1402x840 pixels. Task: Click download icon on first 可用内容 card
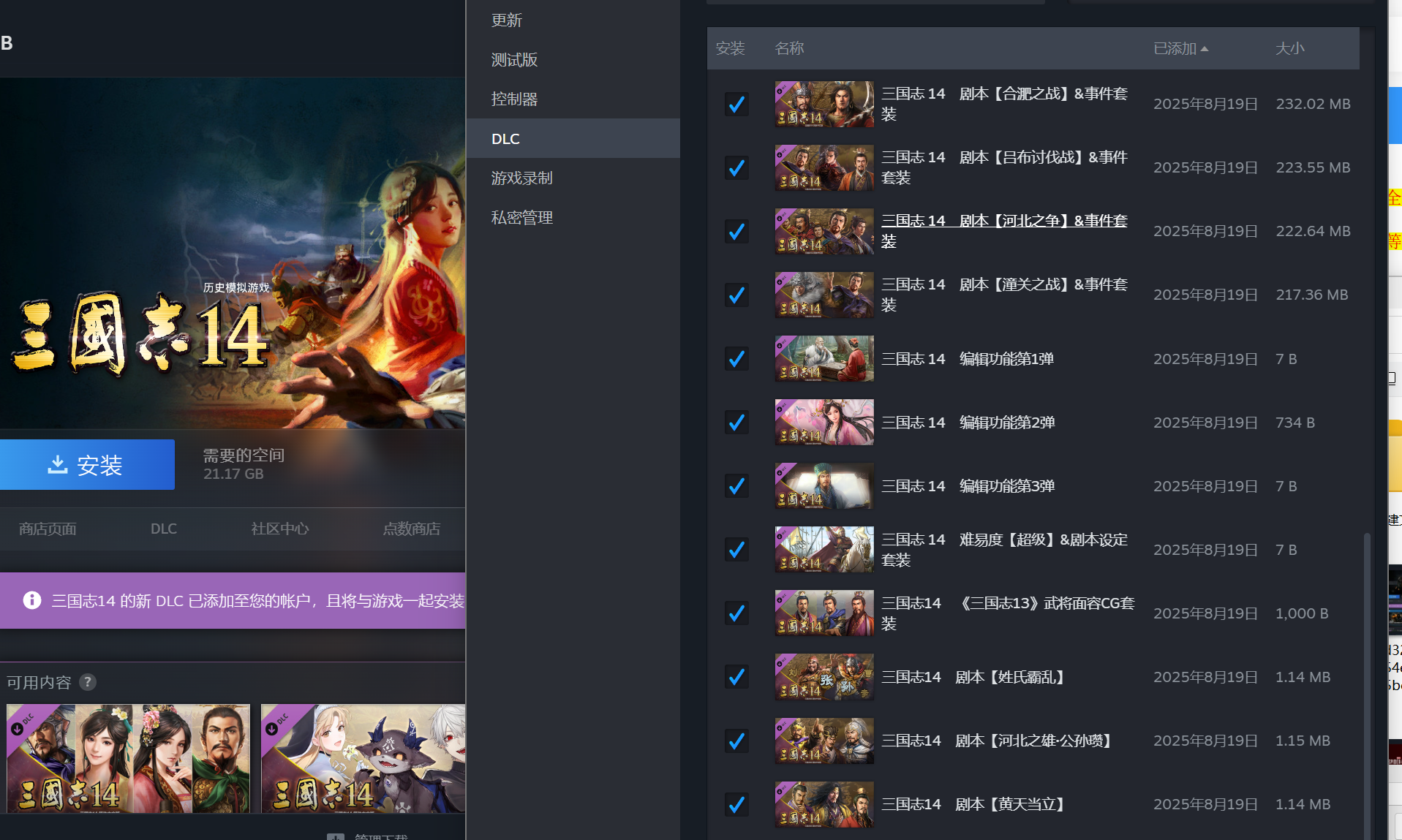click(x=17, y=729)
